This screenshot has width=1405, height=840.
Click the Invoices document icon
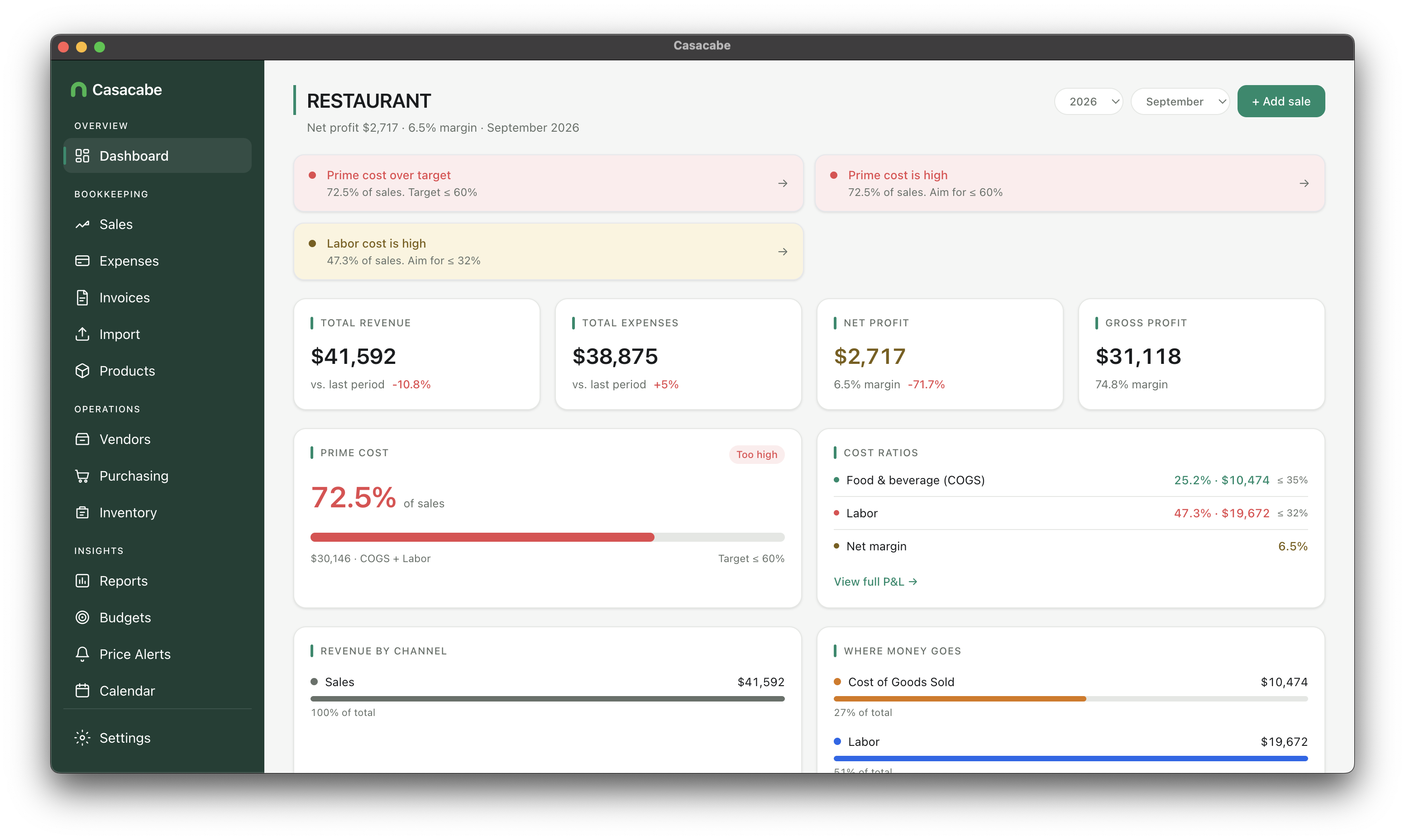tap(82, 298)
